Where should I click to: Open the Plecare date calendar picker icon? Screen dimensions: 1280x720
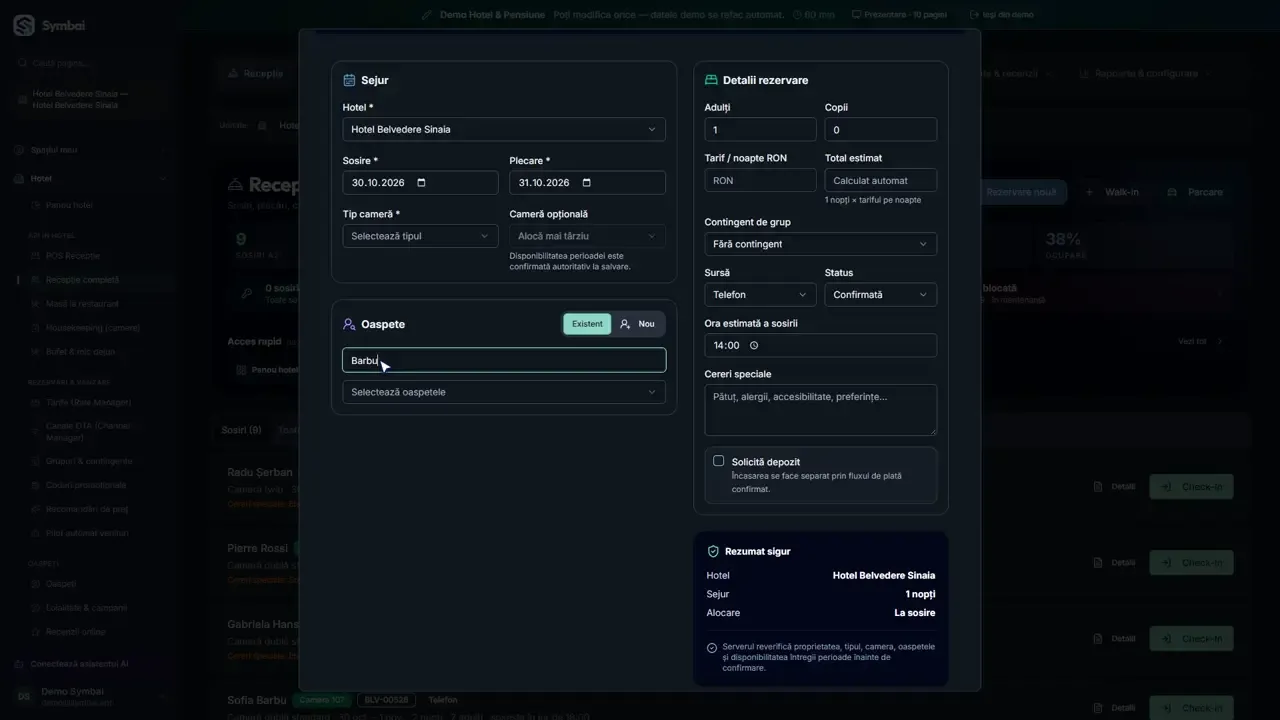tap(587, 183)
